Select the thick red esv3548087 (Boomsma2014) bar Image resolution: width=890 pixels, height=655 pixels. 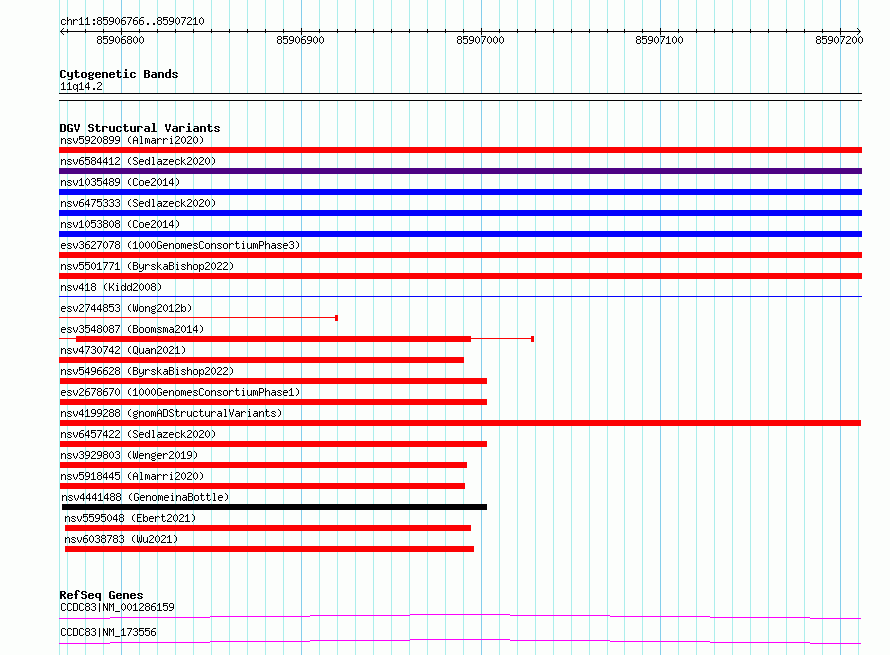coord(274,339)
